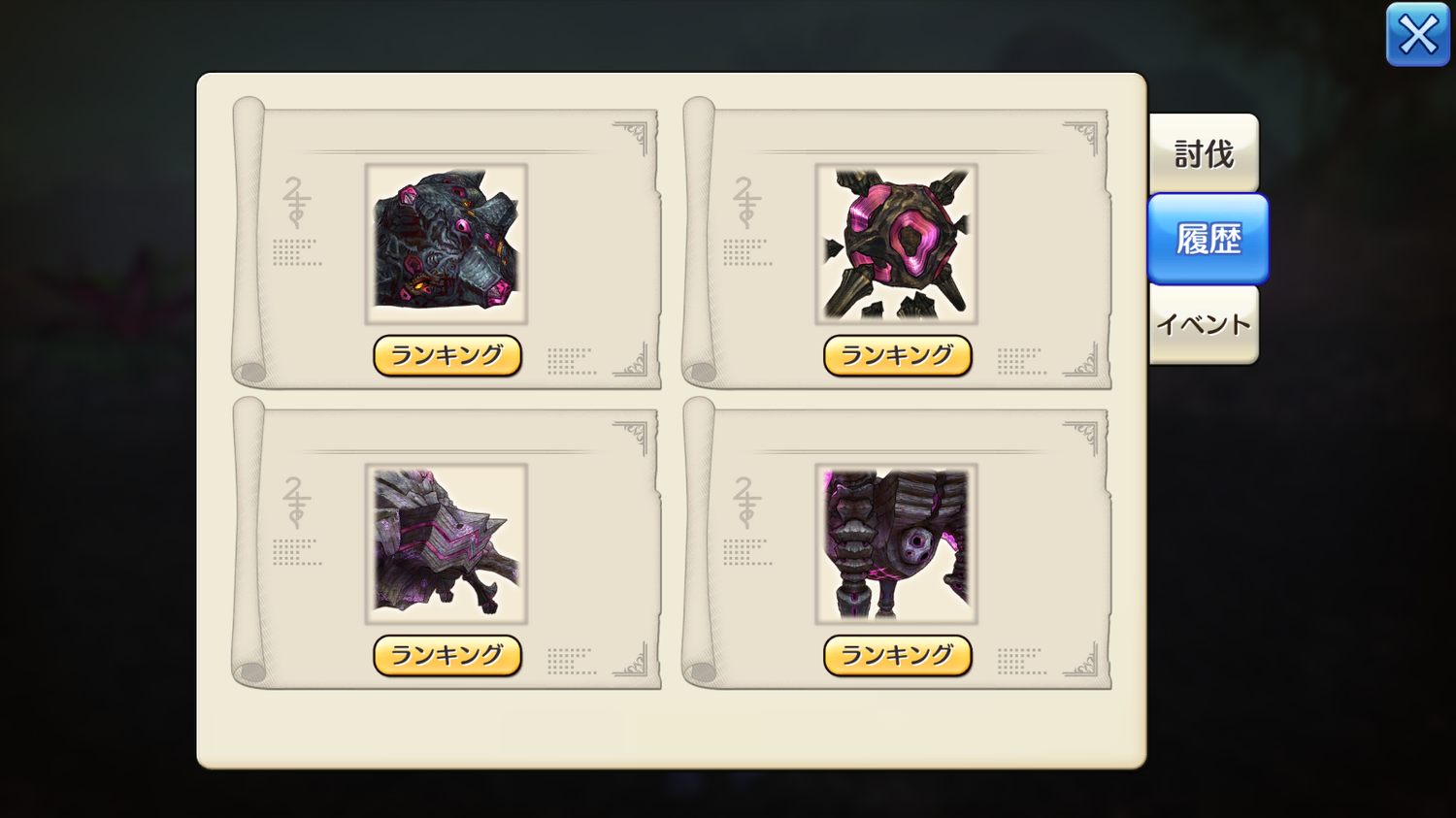This screenshot has height=818, width=1456.
Task: Close the history window with the X icon
Action: 1417,35
